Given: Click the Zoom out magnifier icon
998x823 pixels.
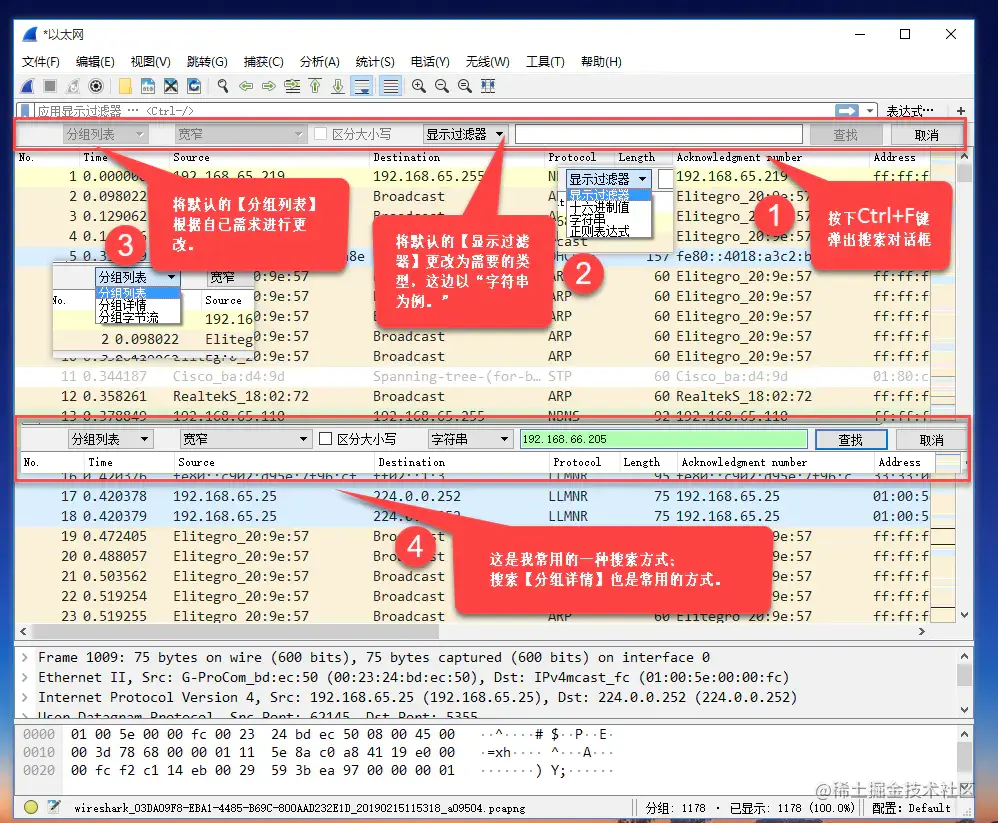Looking at the screenshot, I should [x=442, y=86].
